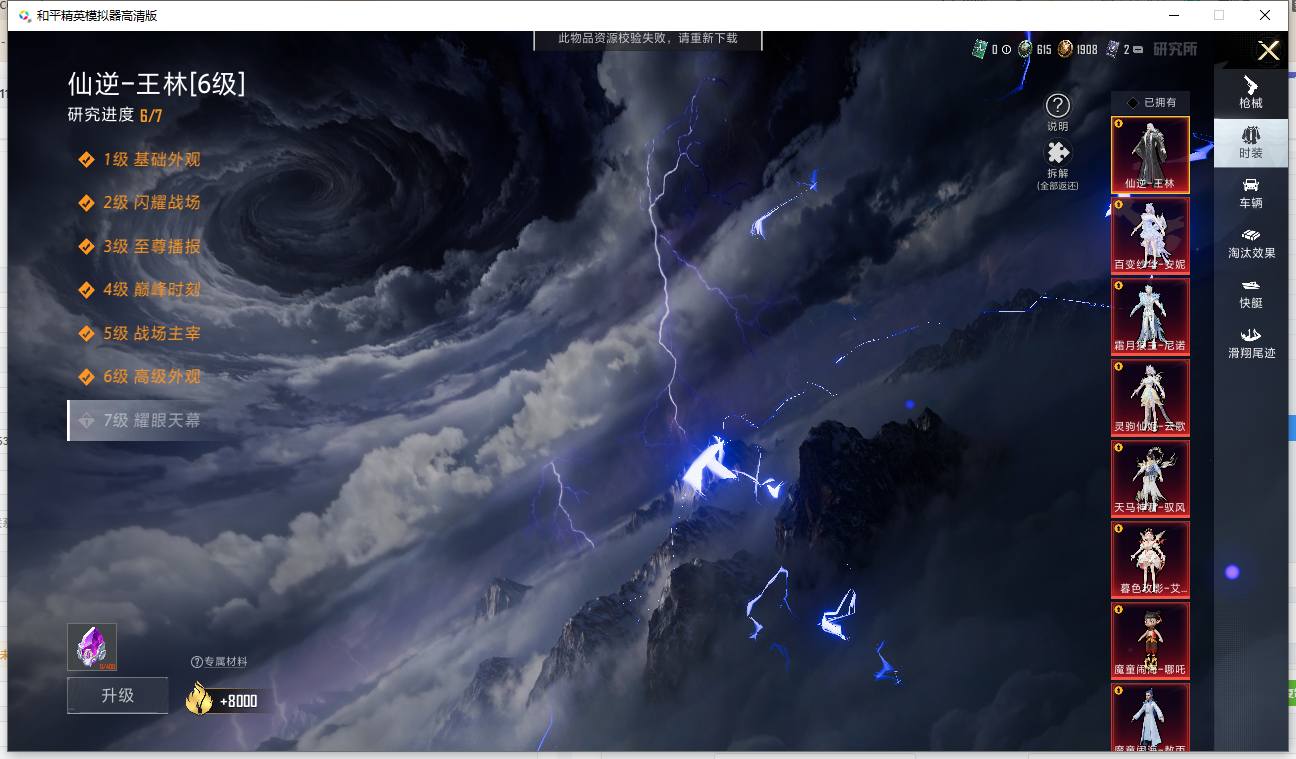The height and width of the screenshot is (759, 1296).
Task: Close the research lab with the X icon
Action: coord(1268,51)
